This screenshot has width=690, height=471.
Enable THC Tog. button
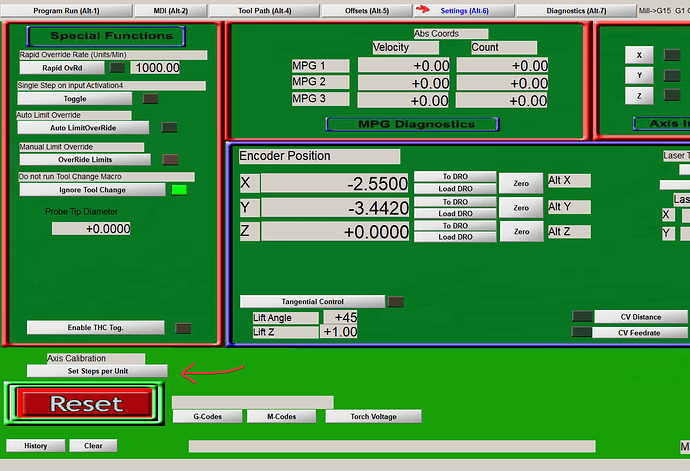(x=95, y=328)
